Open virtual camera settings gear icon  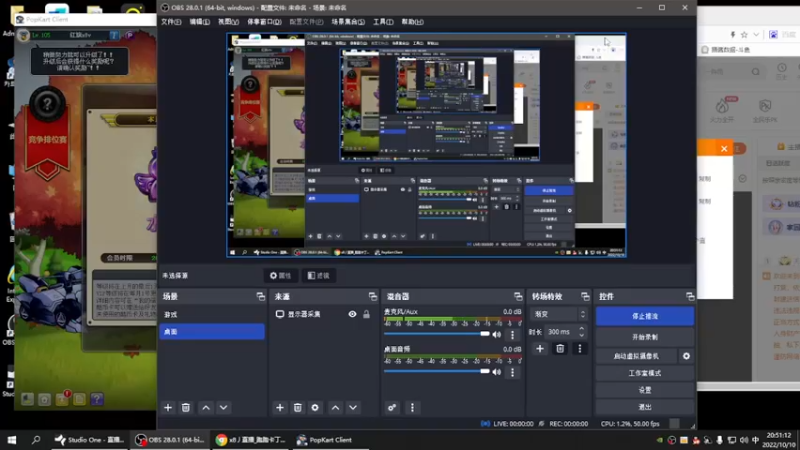tap(686, 356)
